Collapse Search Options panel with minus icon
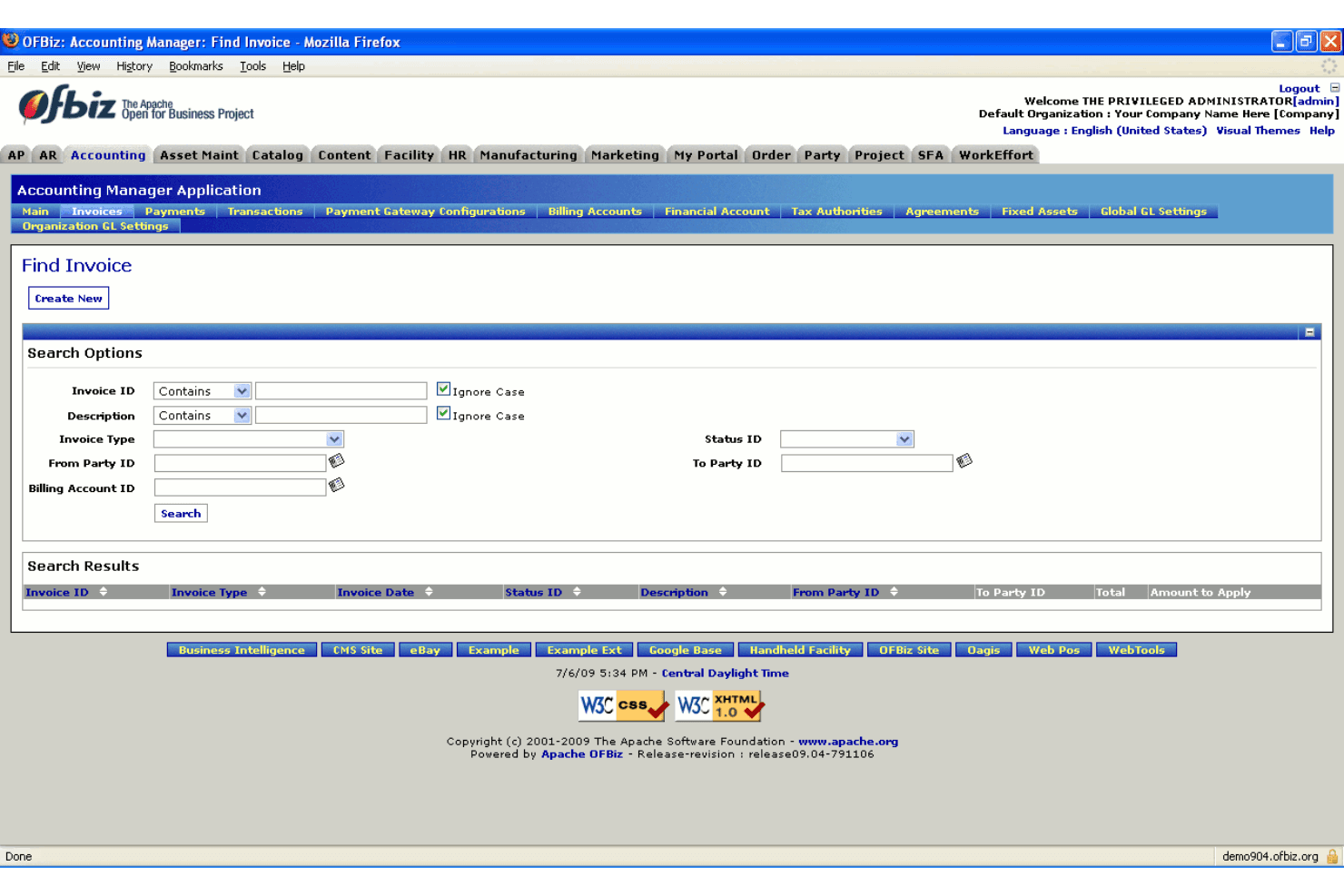 point(1309,332)
